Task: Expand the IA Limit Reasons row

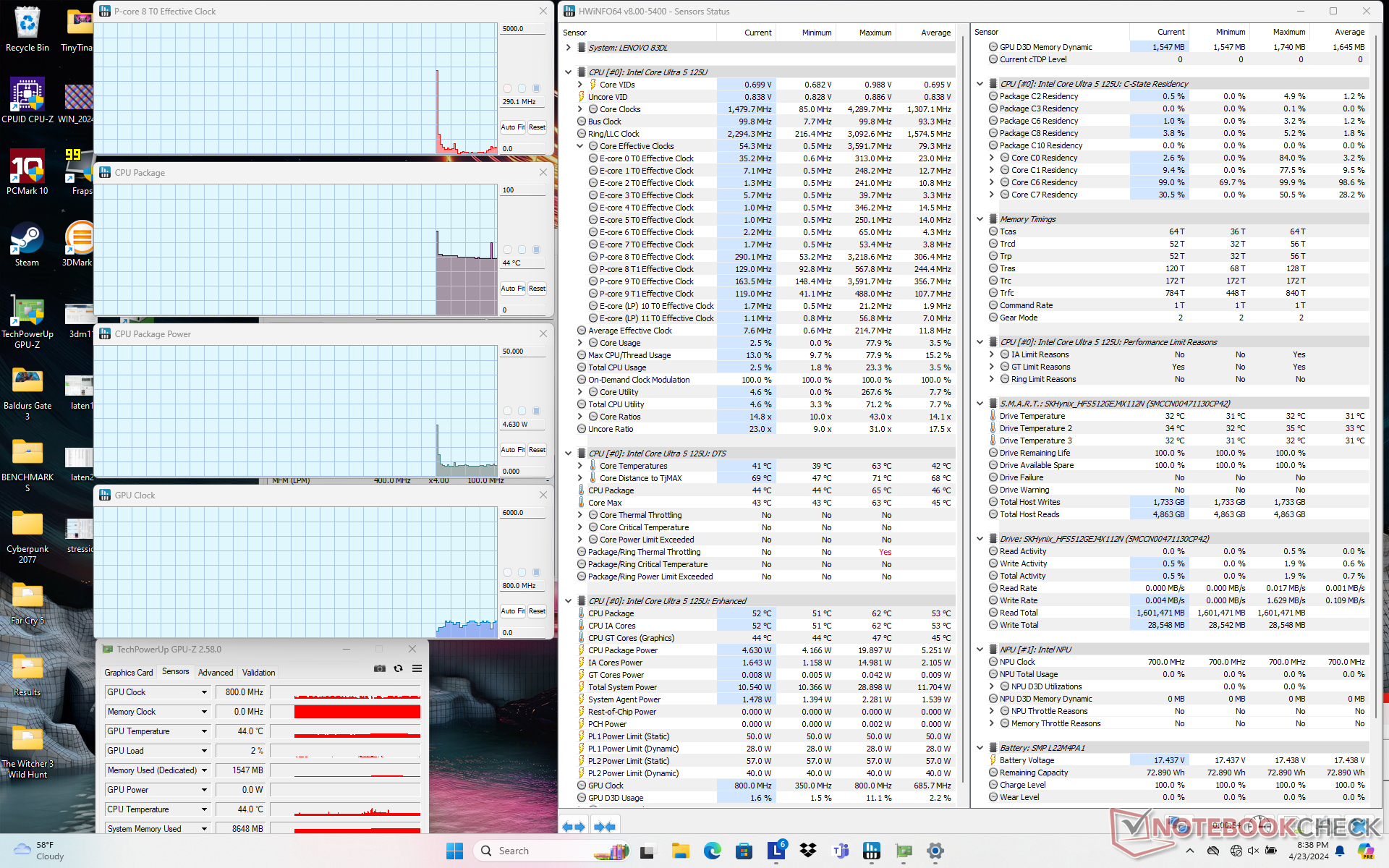Action: pos(992,354)
